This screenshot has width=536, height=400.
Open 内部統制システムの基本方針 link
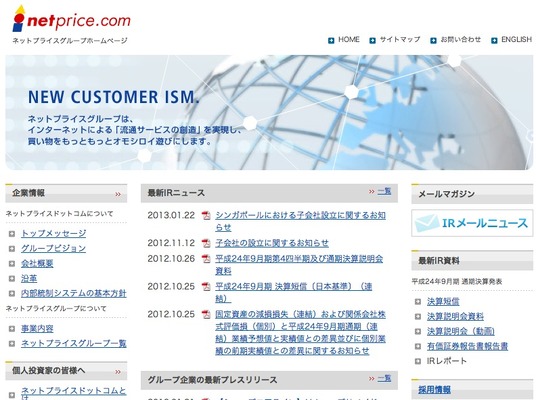coord(73,293)
